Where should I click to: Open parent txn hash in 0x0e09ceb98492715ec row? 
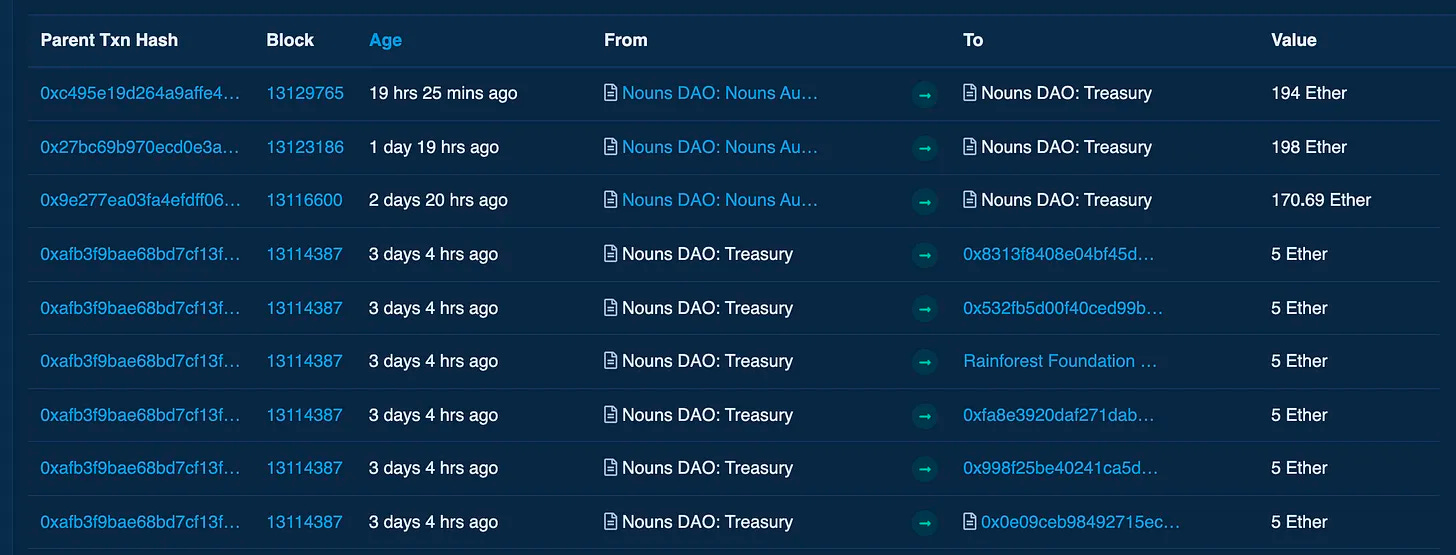(x=140, y=522)
